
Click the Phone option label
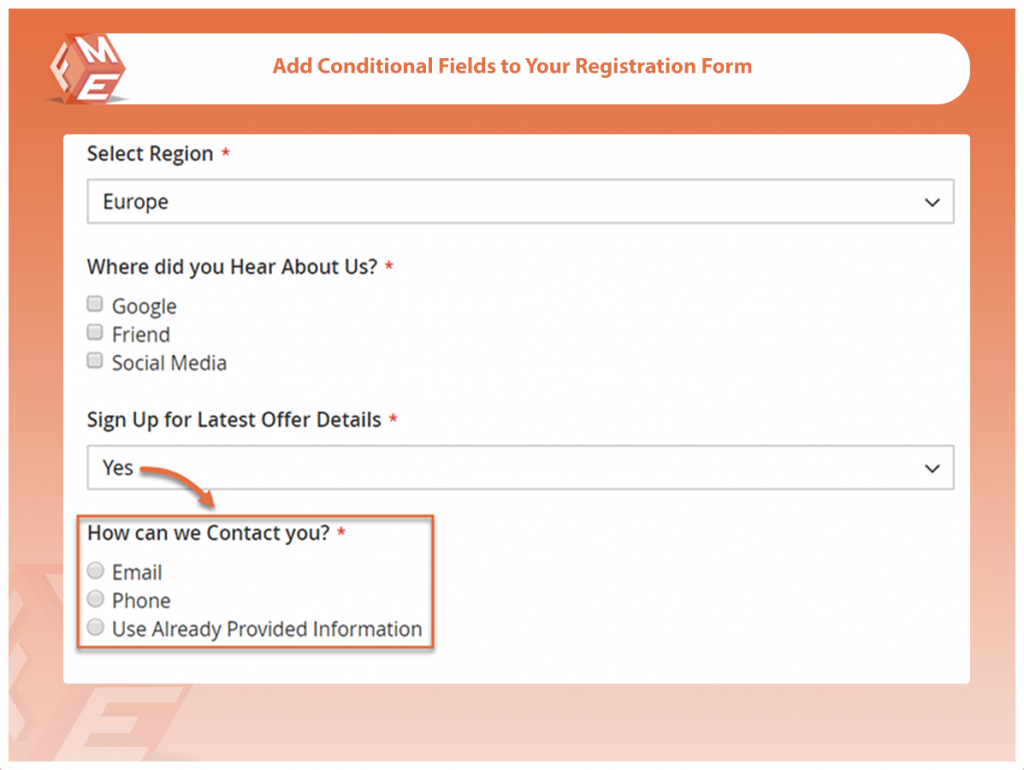tap(141, 600)
